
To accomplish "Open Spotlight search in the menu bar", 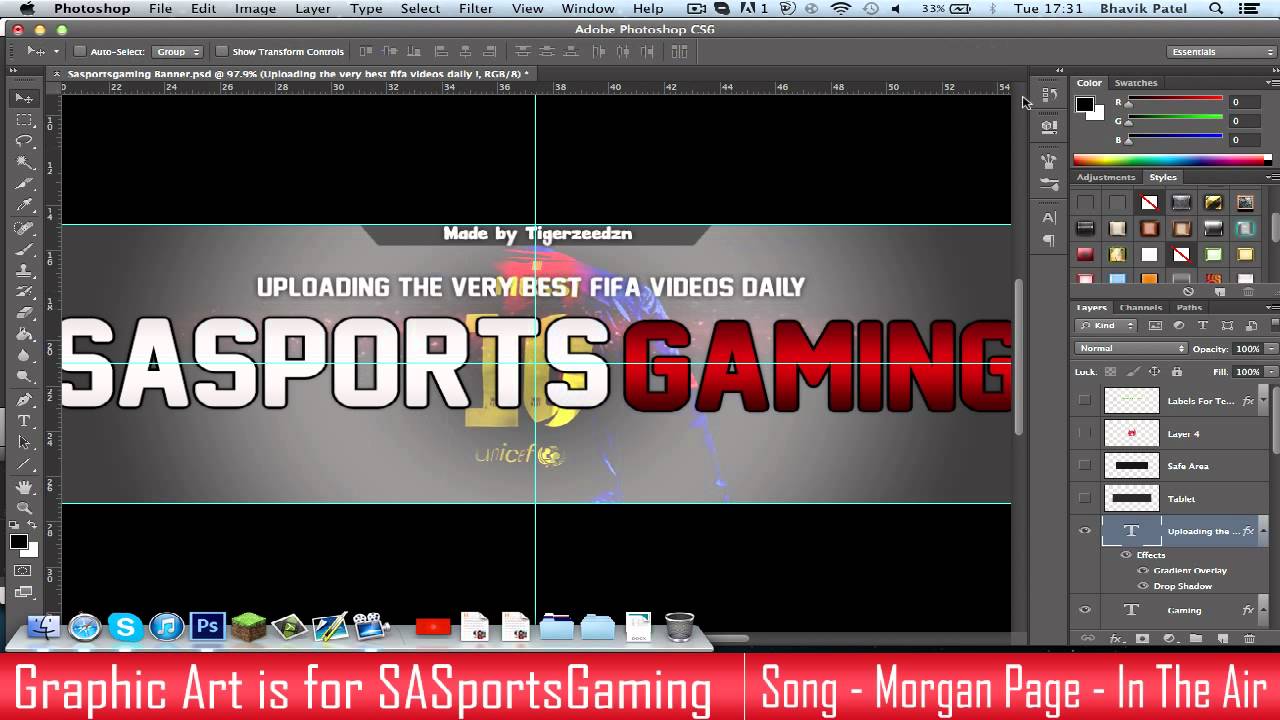I will (1216, 8).
